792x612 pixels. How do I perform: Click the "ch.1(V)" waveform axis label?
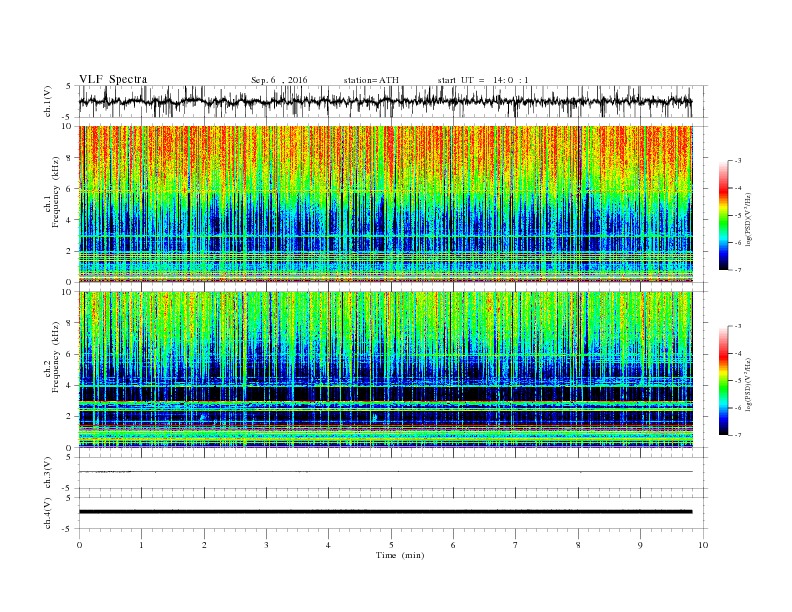click(48, 101)
